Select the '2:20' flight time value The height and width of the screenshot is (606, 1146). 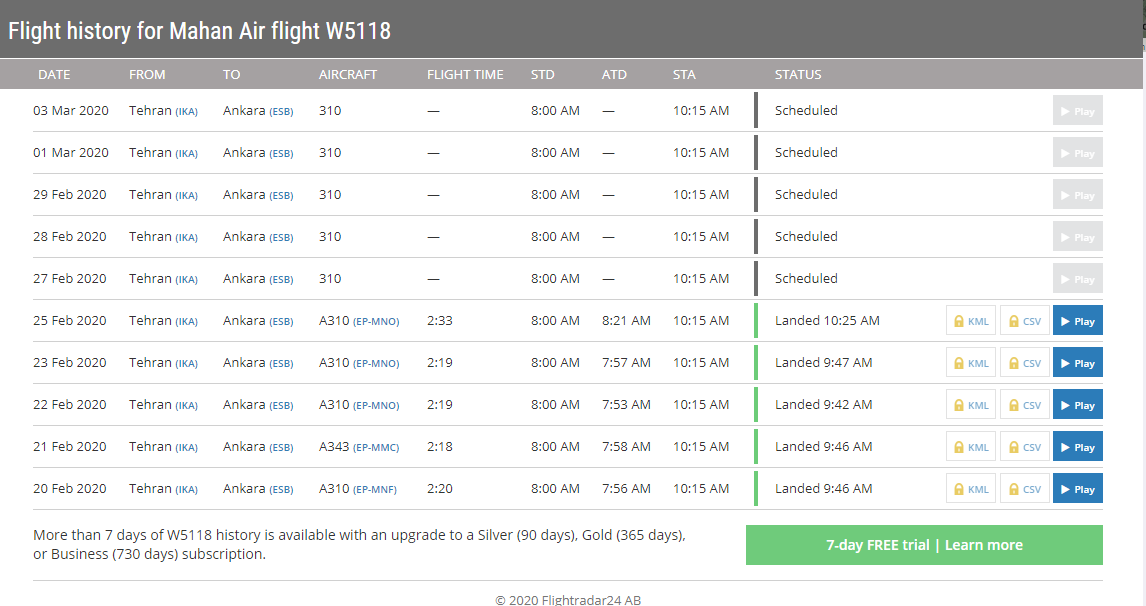[x=440, y=489]
